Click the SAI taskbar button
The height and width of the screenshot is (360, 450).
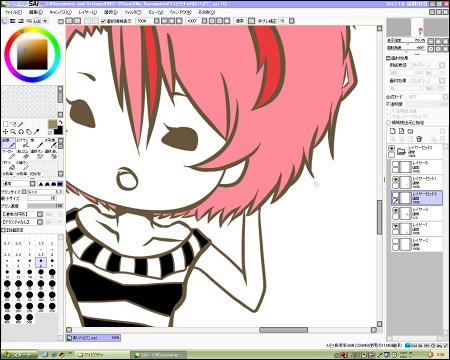[157, 355]
